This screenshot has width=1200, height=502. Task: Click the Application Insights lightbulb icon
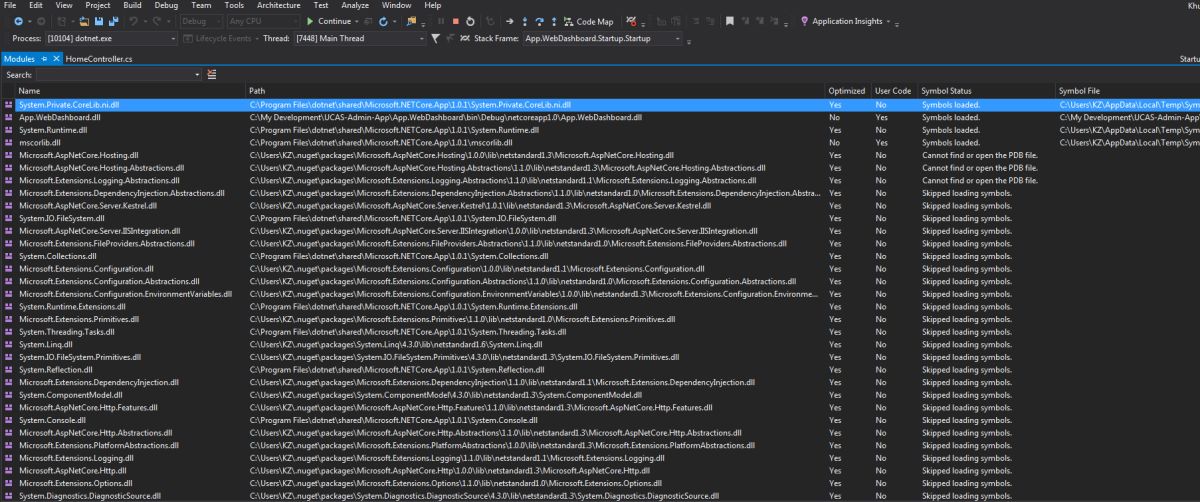coord(805,21)
